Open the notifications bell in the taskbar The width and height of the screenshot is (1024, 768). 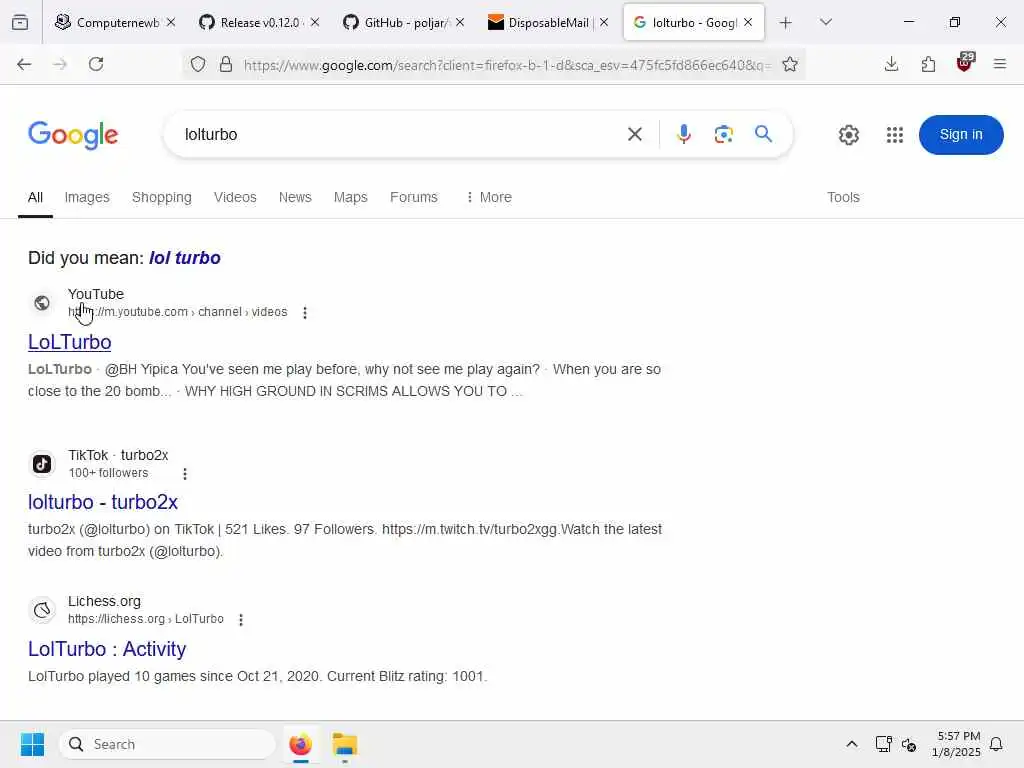(x=996, y=744)
